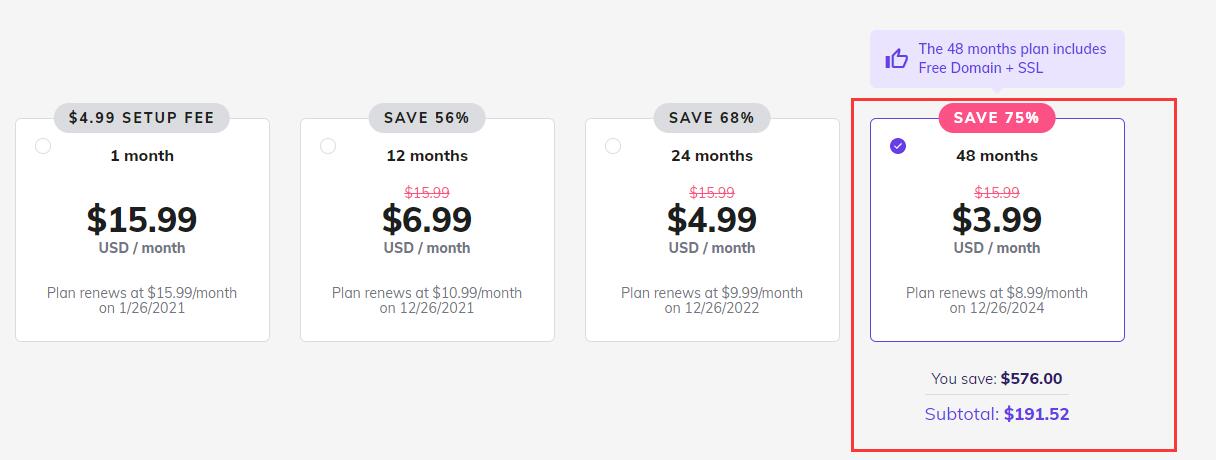The image size is (1216, 460).
Task: Choose the $4.99 per month plan card
Action: [712, 230]
